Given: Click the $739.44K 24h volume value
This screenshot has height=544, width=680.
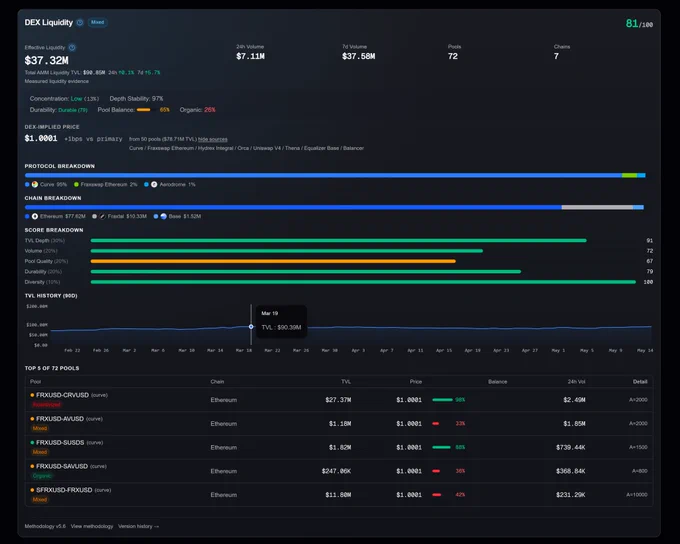Looking at the screenshot, I should click(x=571, y=447).
